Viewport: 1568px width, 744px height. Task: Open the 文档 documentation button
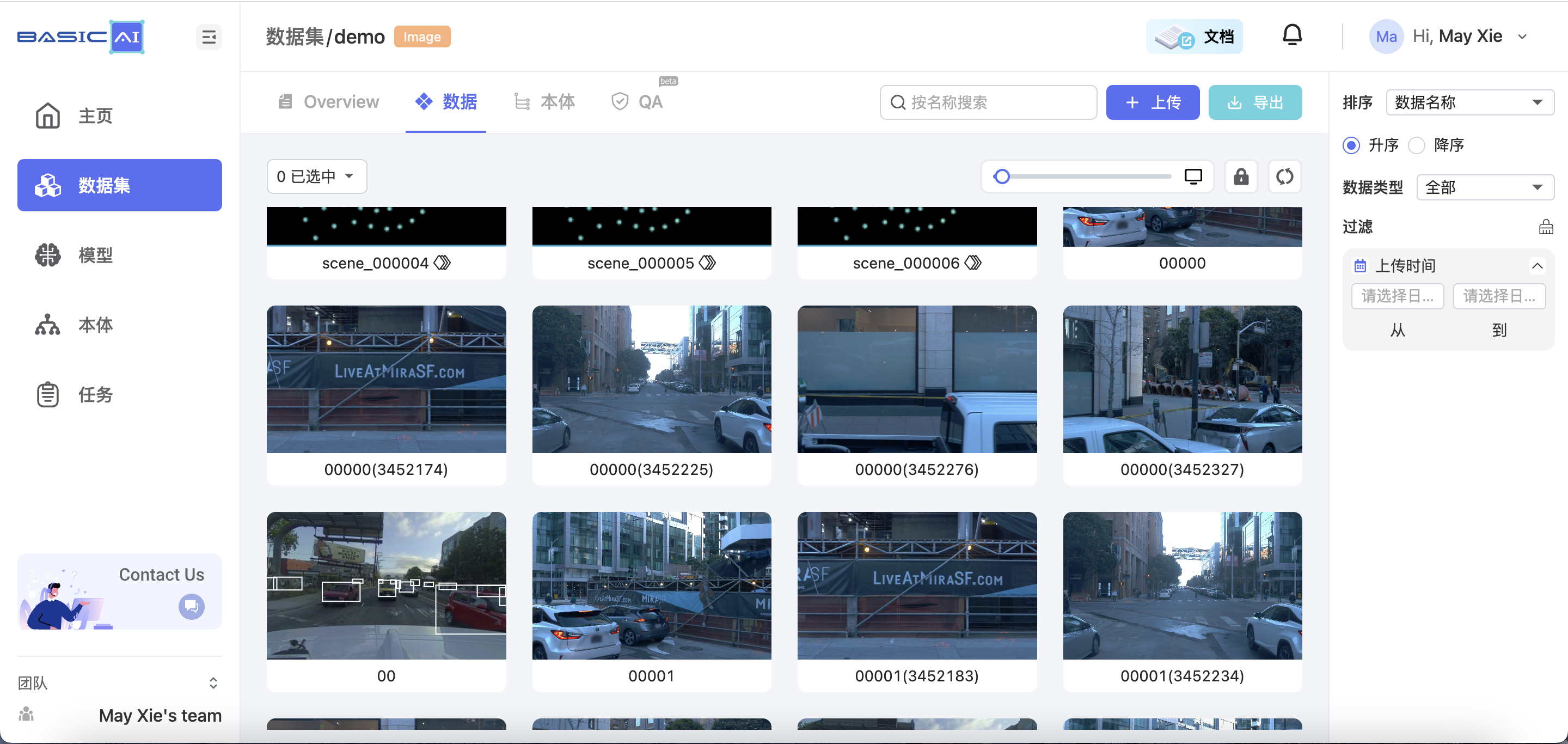click(1193, 37)
